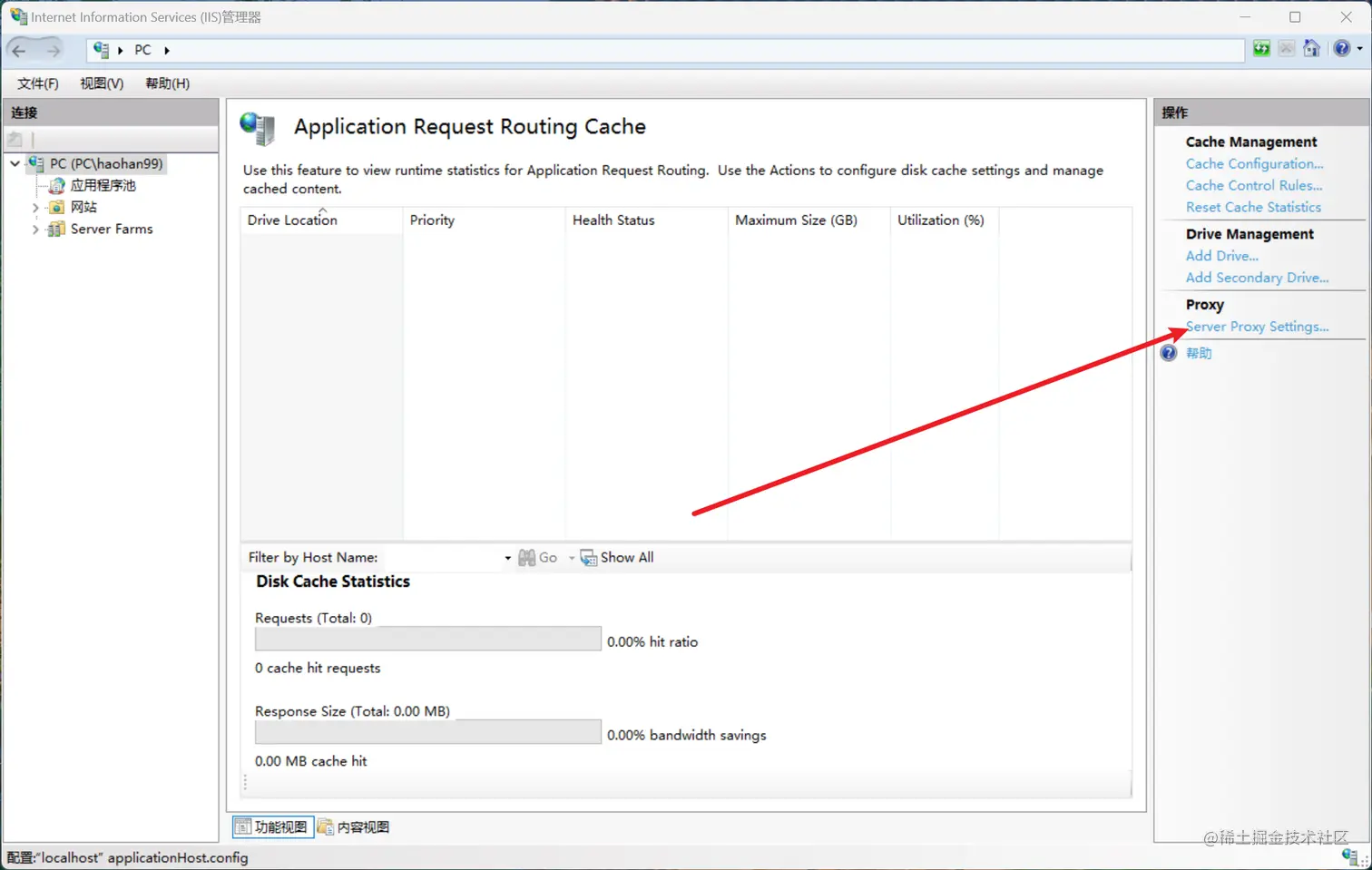Viewport: 1372px width, 870px height.
Task: Maximize the IIS Manager window
Action: pos(1295,17)
